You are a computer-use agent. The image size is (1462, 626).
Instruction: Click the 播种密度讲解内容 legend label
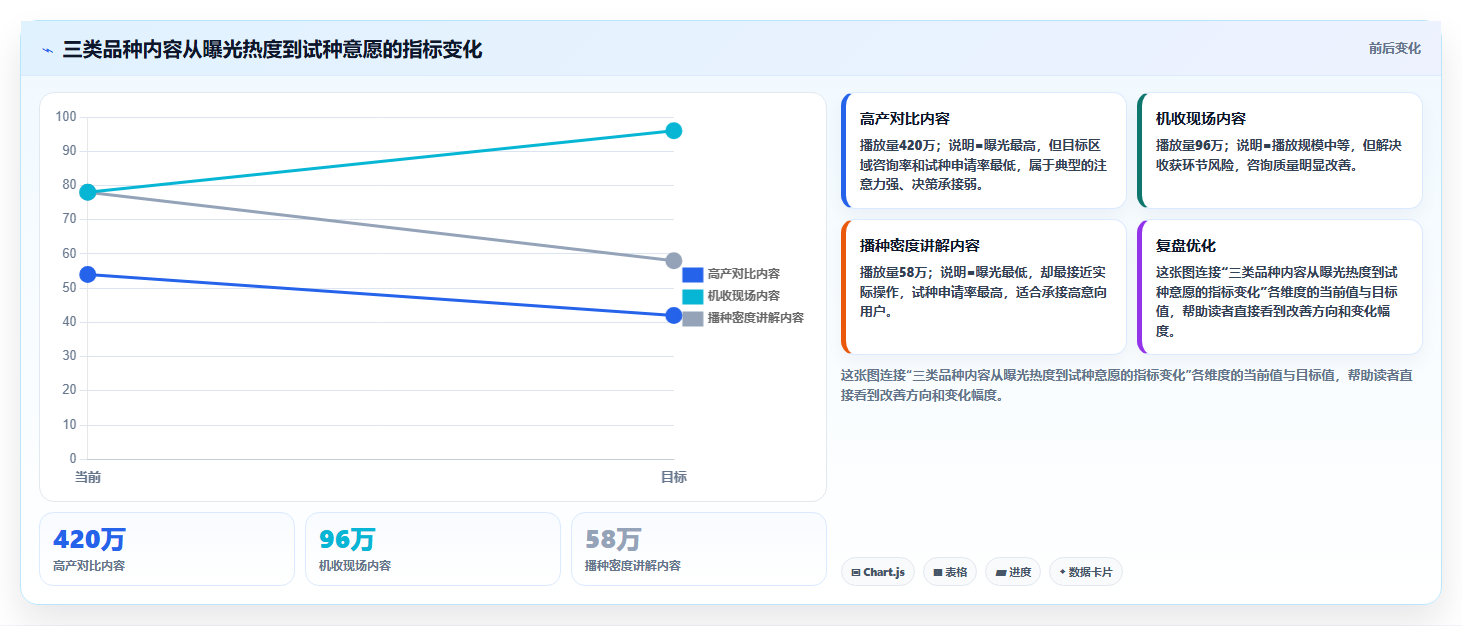pos(756,318)
